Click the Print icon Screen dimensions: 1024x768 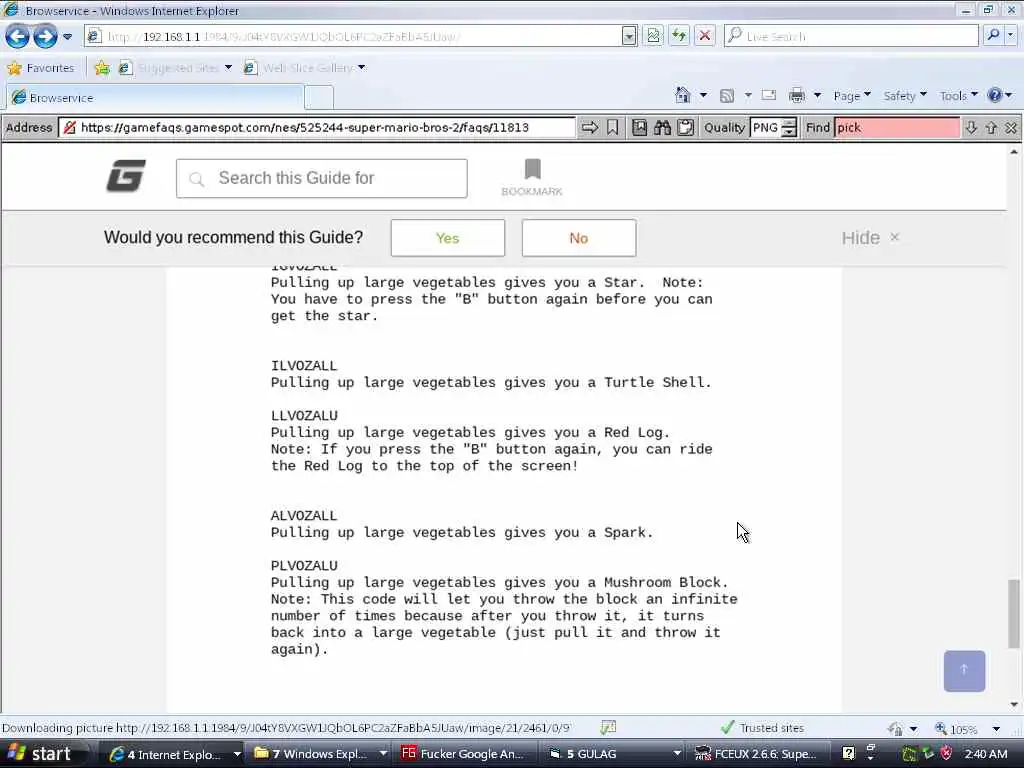pos(797,96)
